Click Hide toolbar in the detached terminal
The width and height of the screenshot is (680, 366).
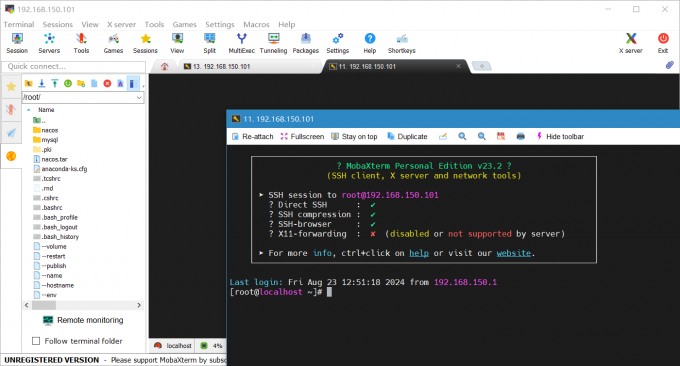560,136
